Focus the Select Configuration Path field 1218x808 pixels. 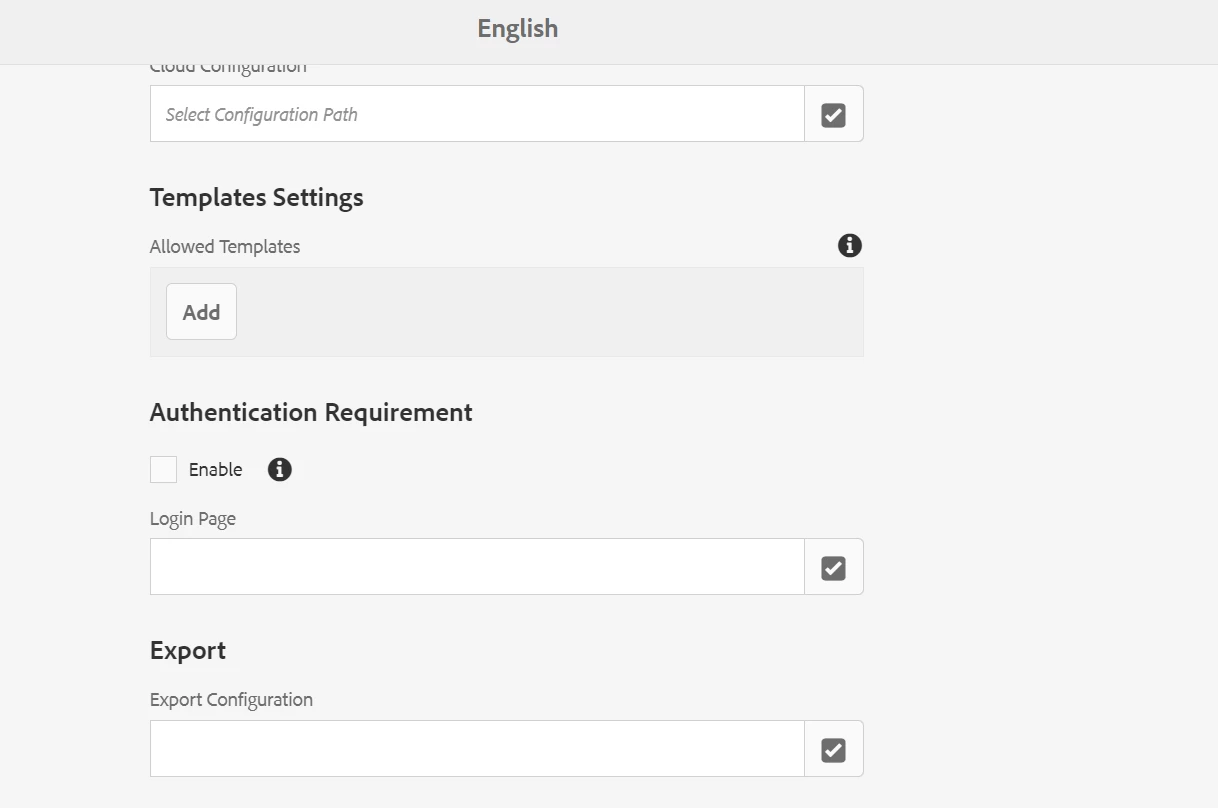tap(476, 114)
